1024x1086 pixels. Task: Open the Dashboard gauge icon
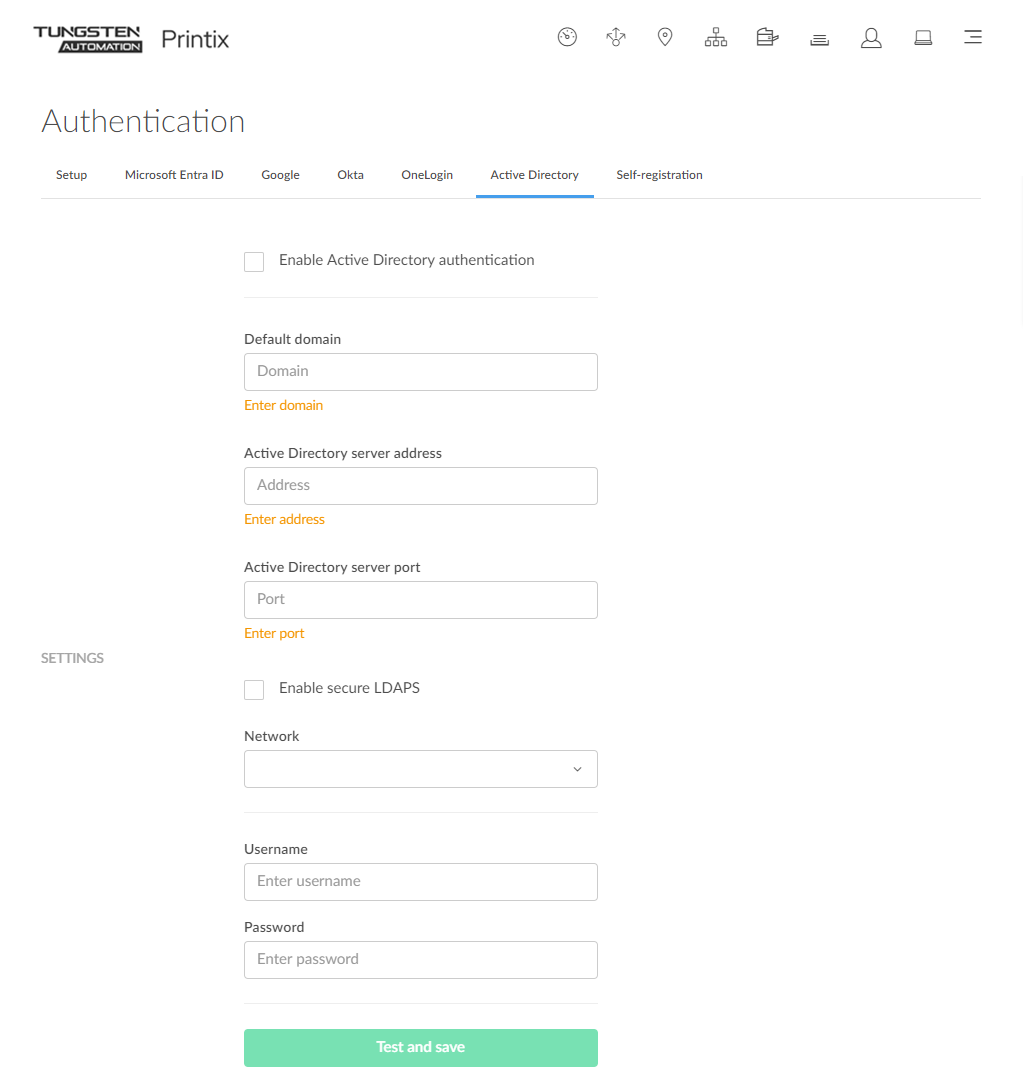pyautogui.click(x=567, y=38)
